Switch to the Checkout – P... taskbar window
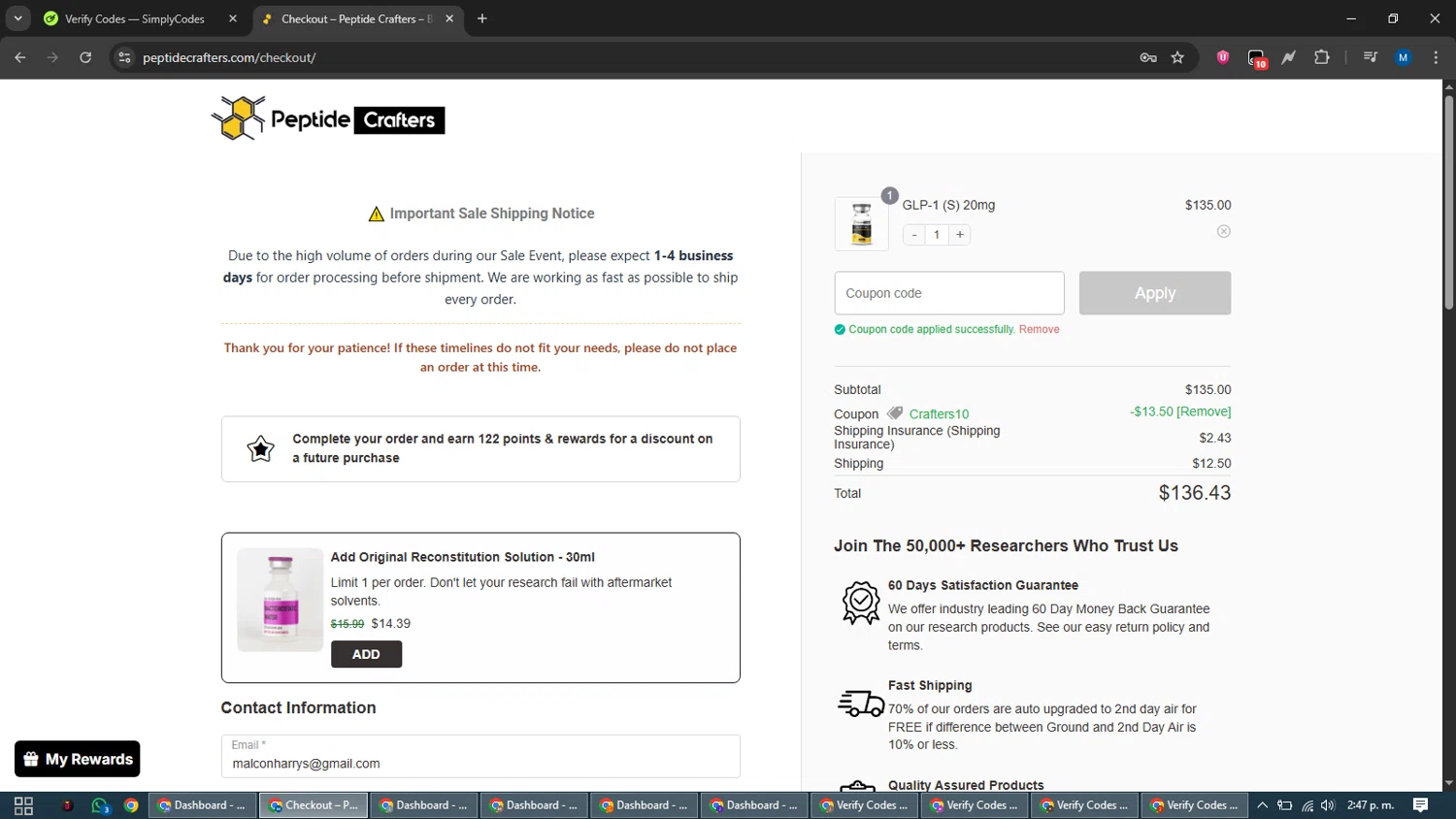The height and width of the screenshot is (819, 1456). pos(314,805)
